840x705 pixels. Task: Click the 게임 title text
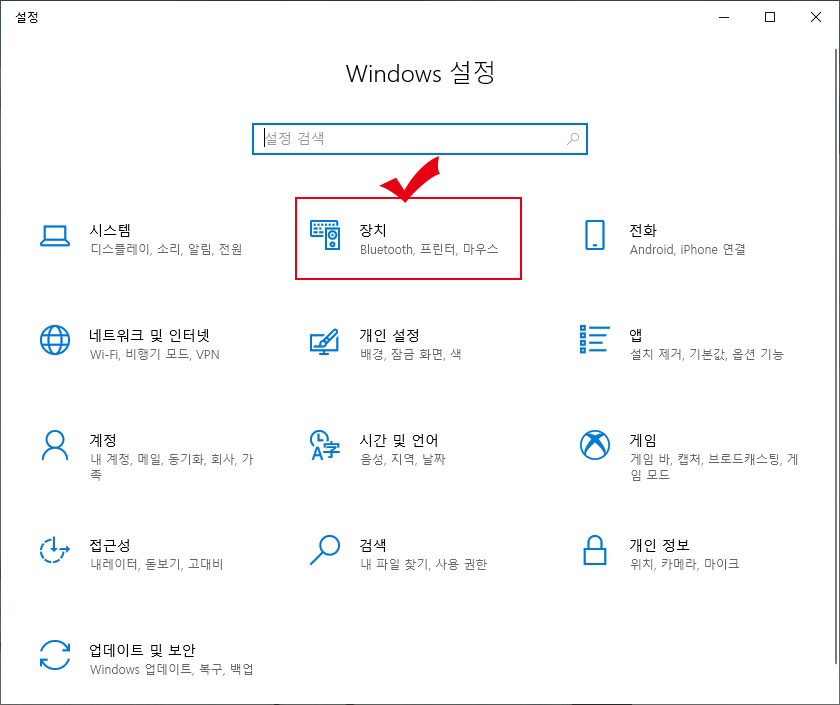click(643, 440)
